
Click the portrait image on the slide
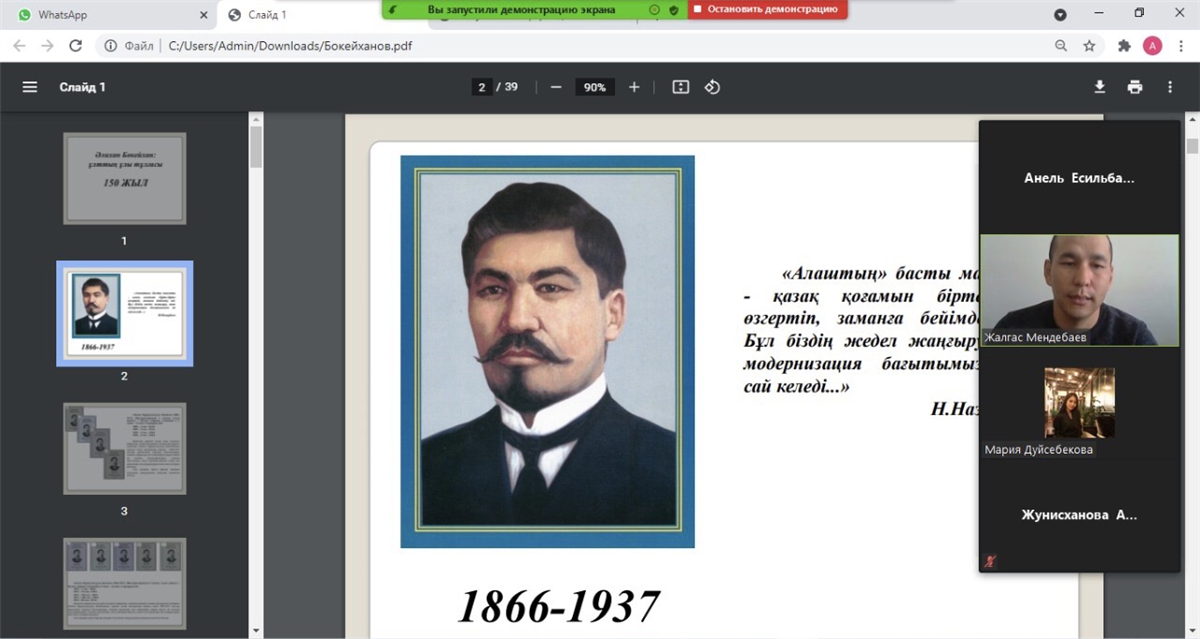pyautogui.click(x=547, y=351)
